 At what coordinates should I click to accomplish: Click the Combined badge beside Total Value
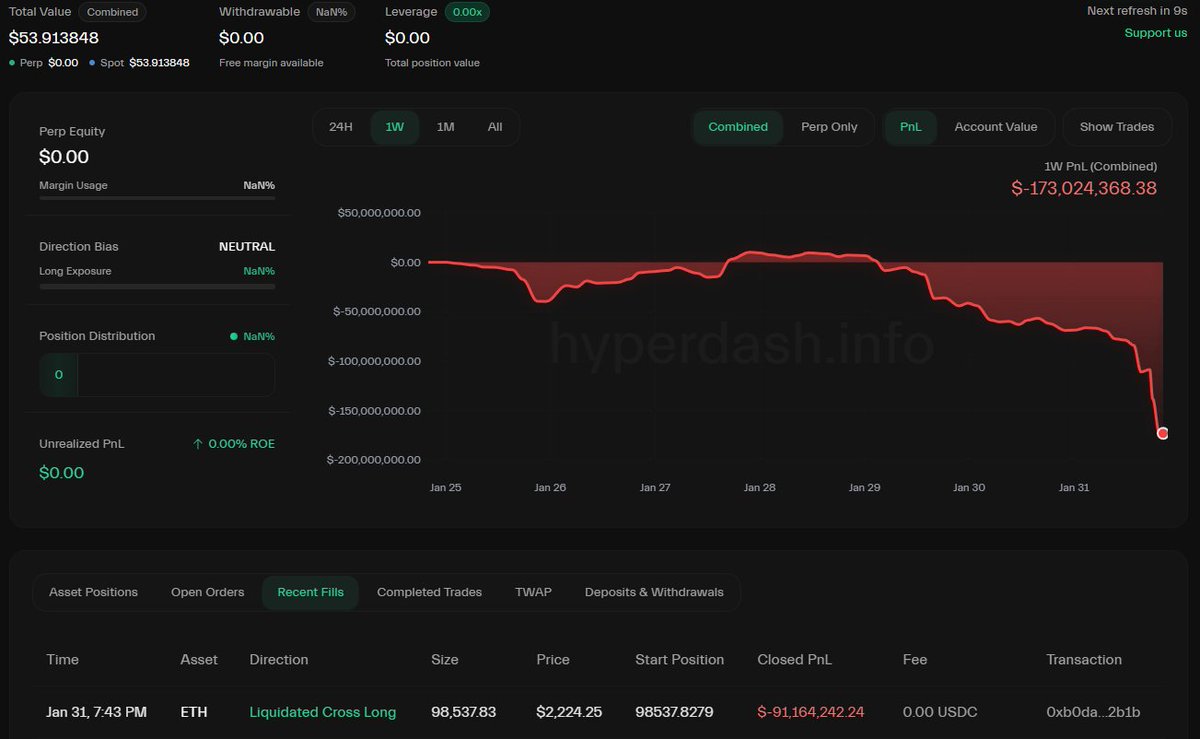[x=112, y=12]
